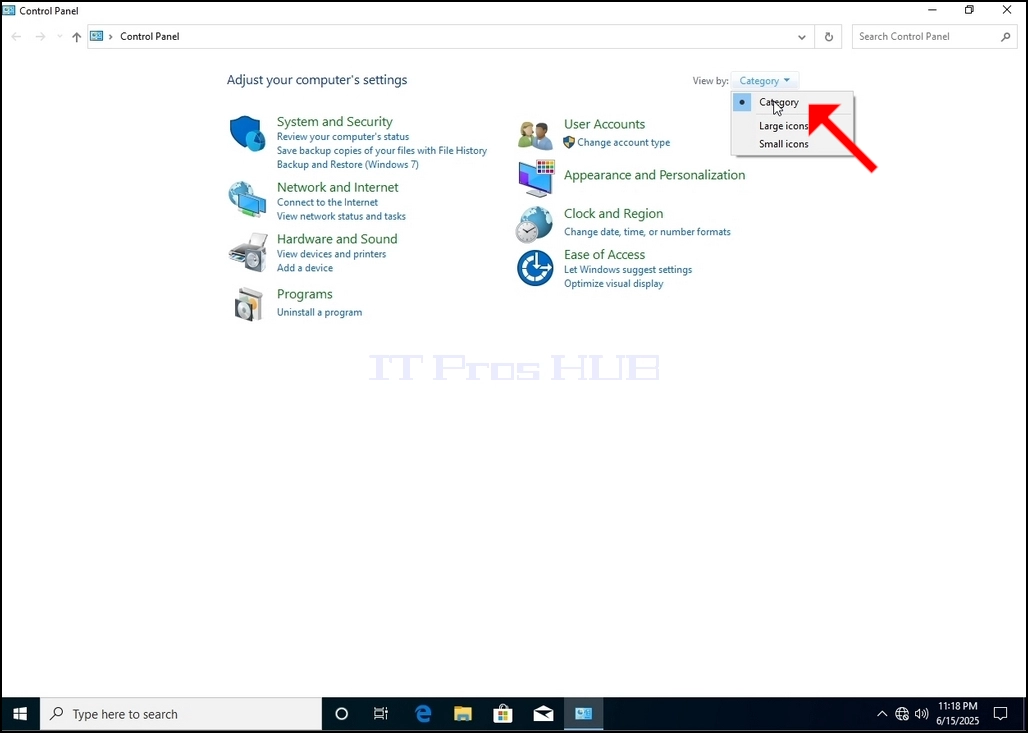
Task: Open Appearance and Personalization heading link
Action: pyautogui.click(x=654, y=175)
